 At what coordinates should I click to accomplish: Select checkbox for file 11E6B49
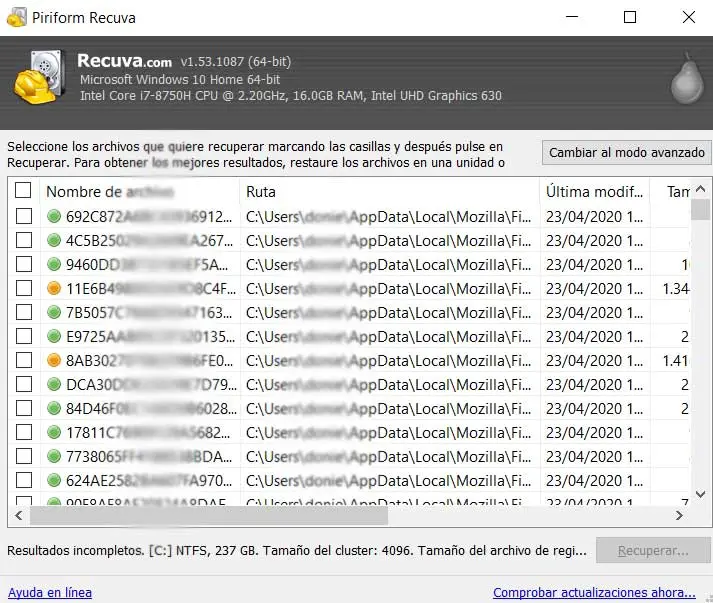[24, 288]
